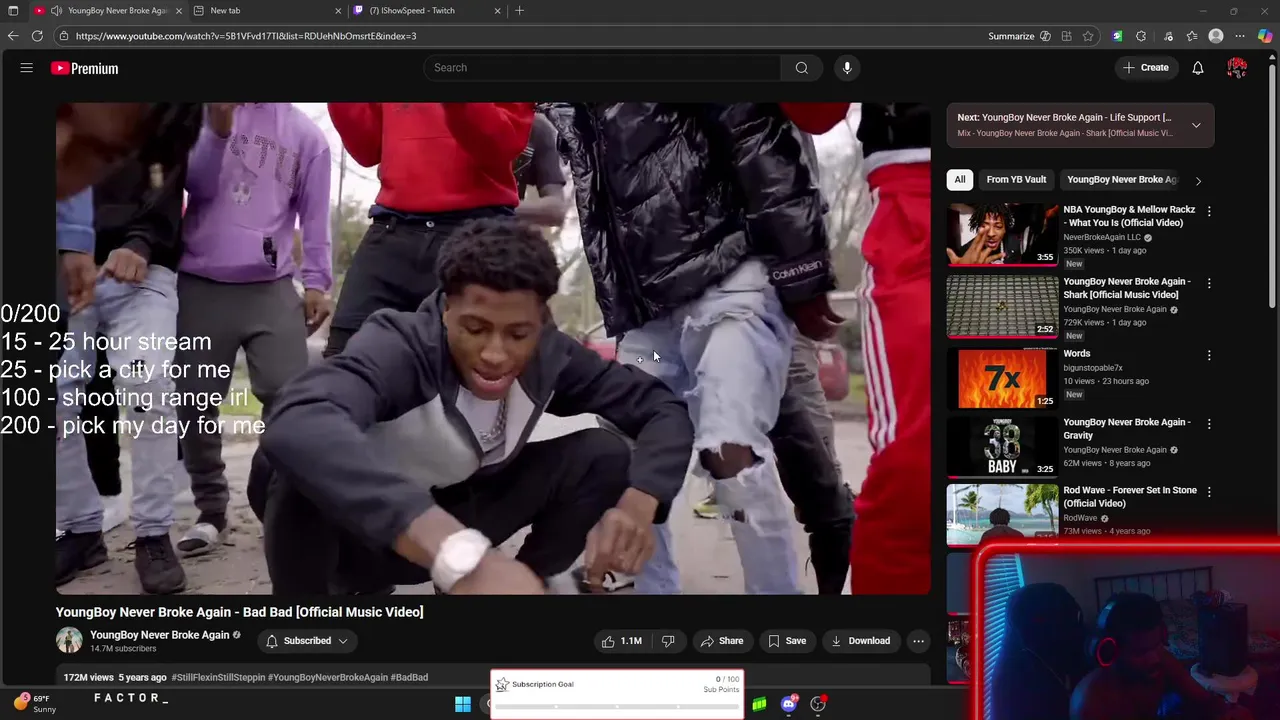Click Summarize in address bar
The image size is (1280, 720).
[1011, 36]
